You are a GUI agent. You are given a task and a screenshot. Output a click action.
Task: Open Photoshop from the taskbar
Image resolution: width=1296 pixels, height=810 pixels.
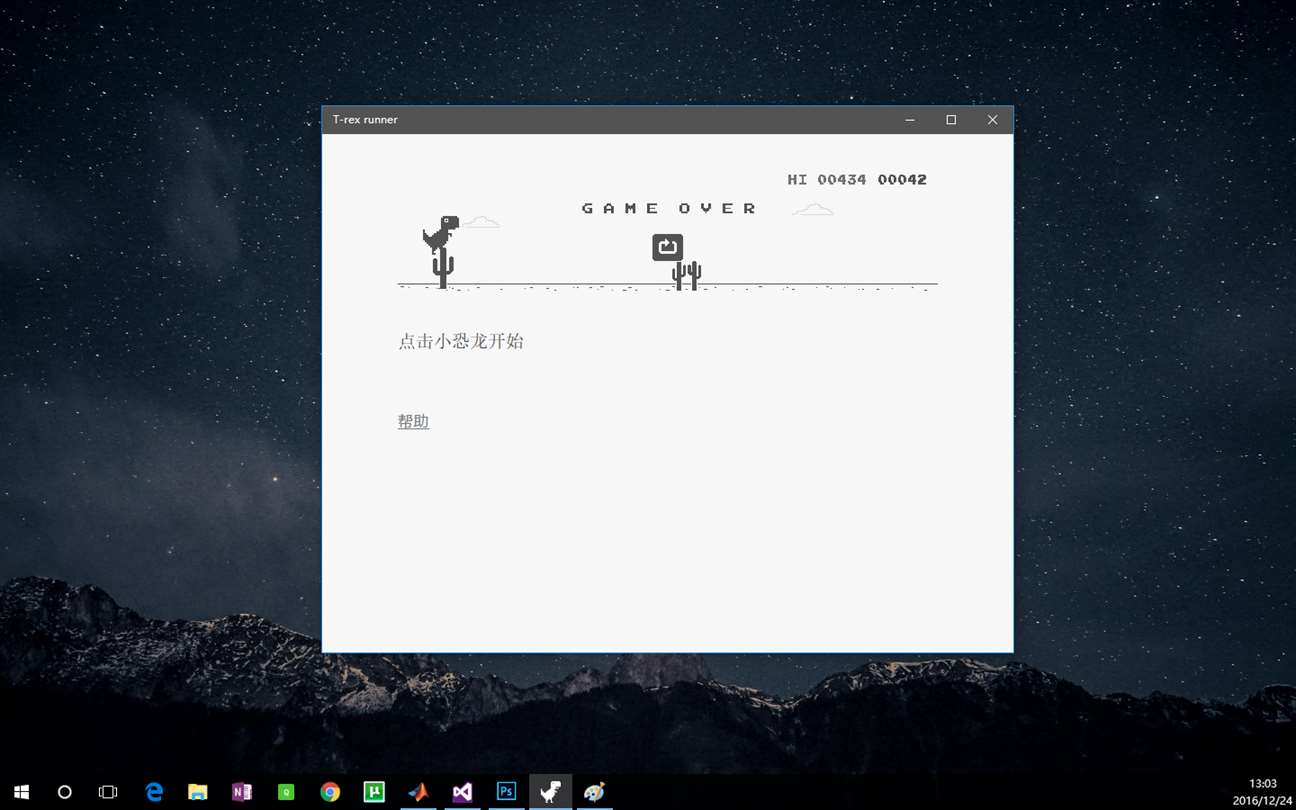tap(506, 792)
